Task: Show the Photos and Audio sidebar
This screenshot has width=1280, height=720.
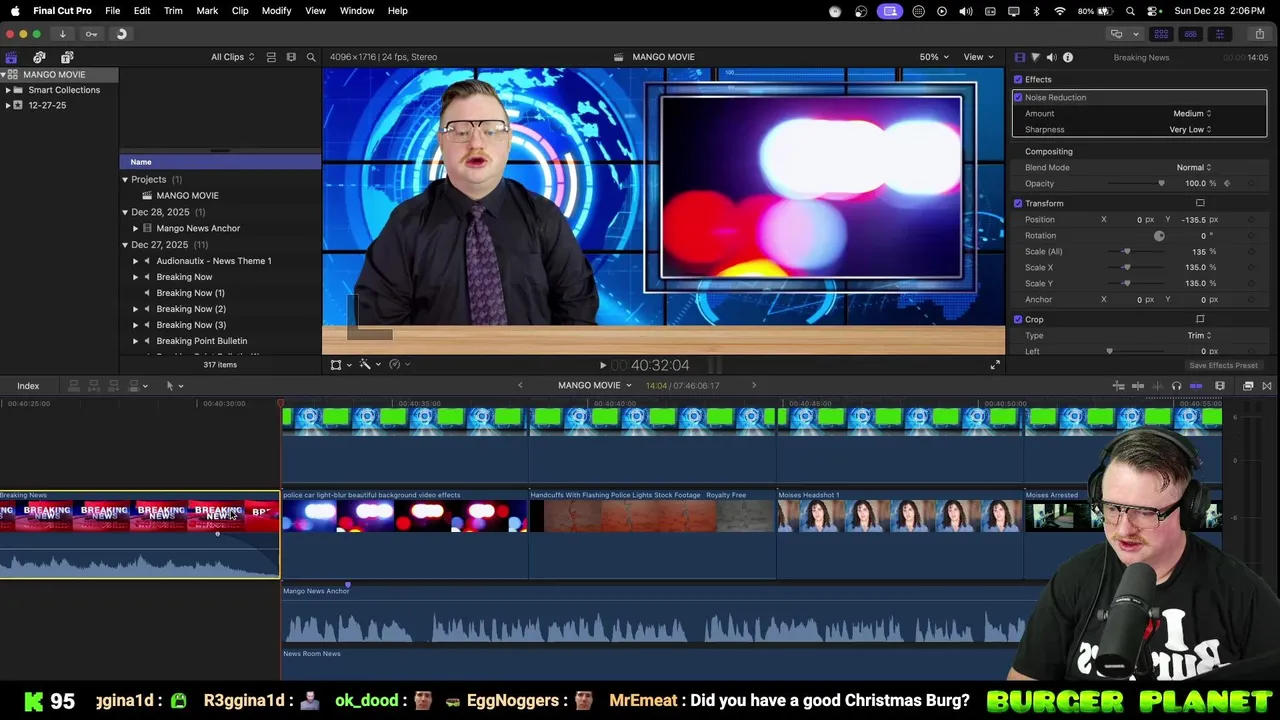Action: click(39, 57)
